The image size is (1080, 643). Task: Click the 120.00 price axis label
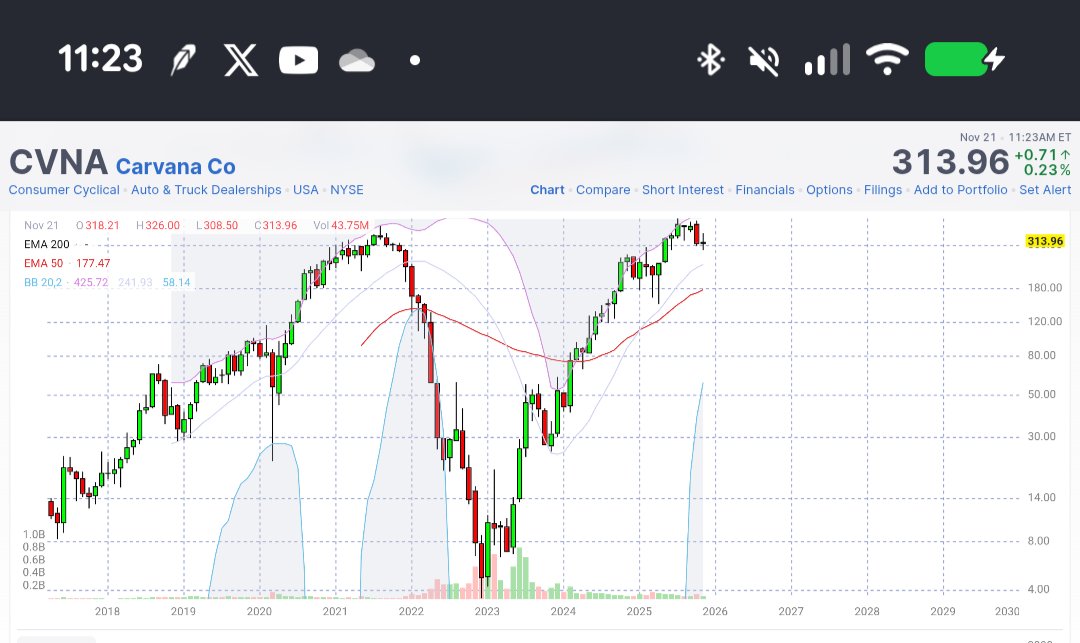[1045, 322]
